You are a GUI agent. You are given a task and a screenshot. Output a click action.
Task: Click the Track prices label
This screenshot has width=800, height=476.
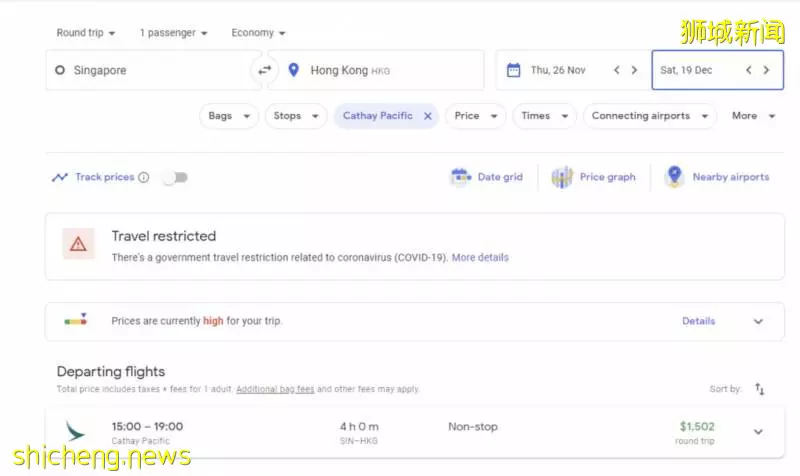coord(105,177)
